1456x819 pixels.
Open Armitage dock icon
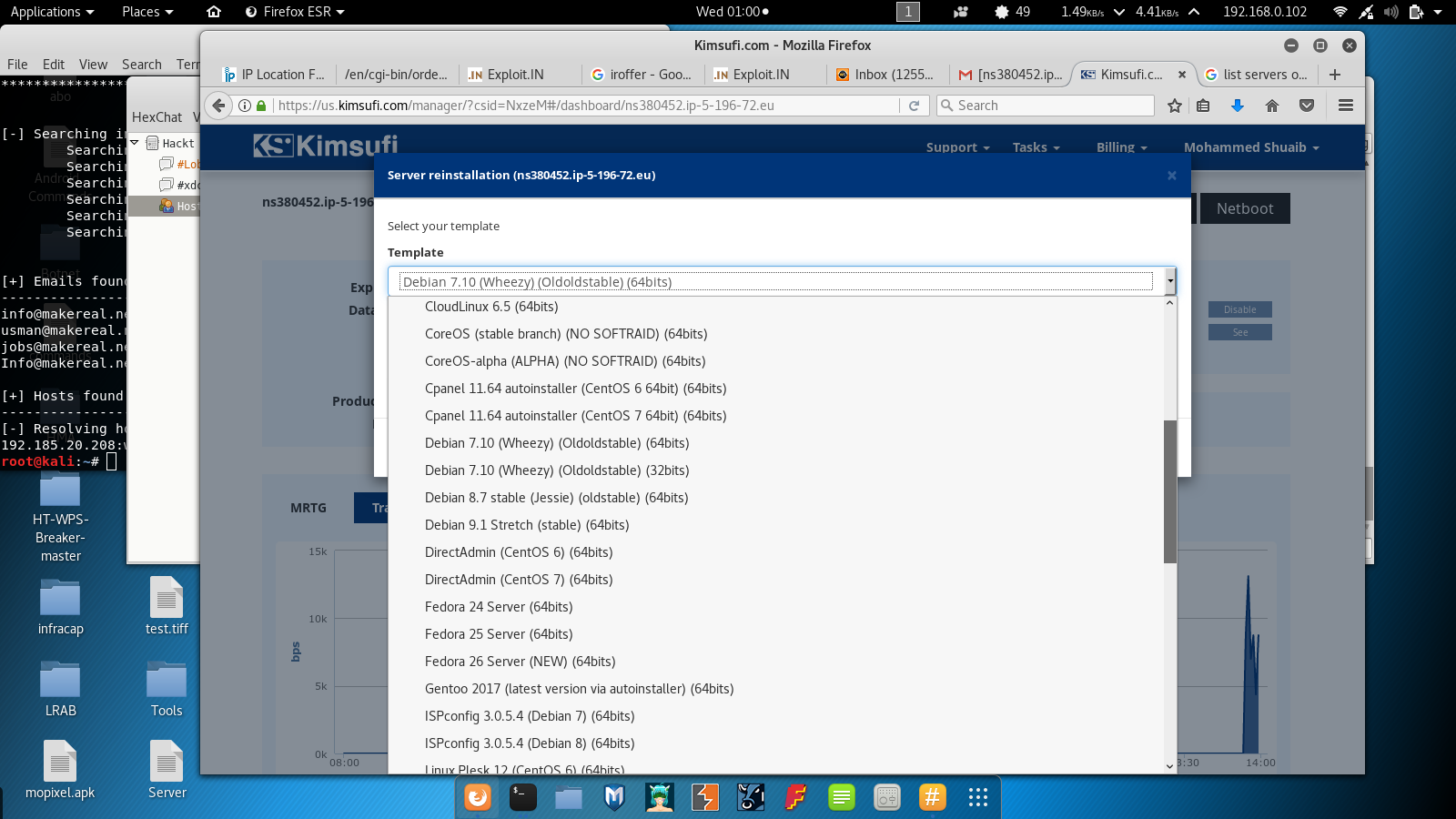point(660,797)
